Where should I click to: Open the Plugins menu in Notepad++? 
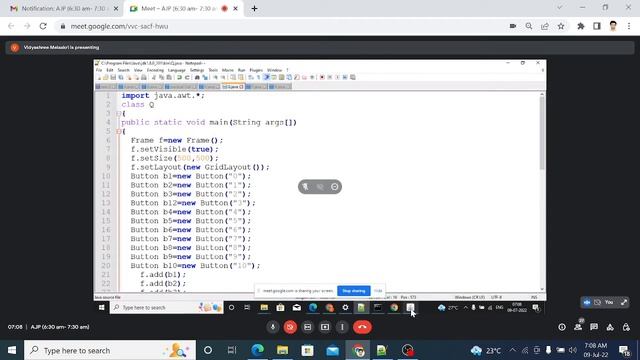pos(256,70)
